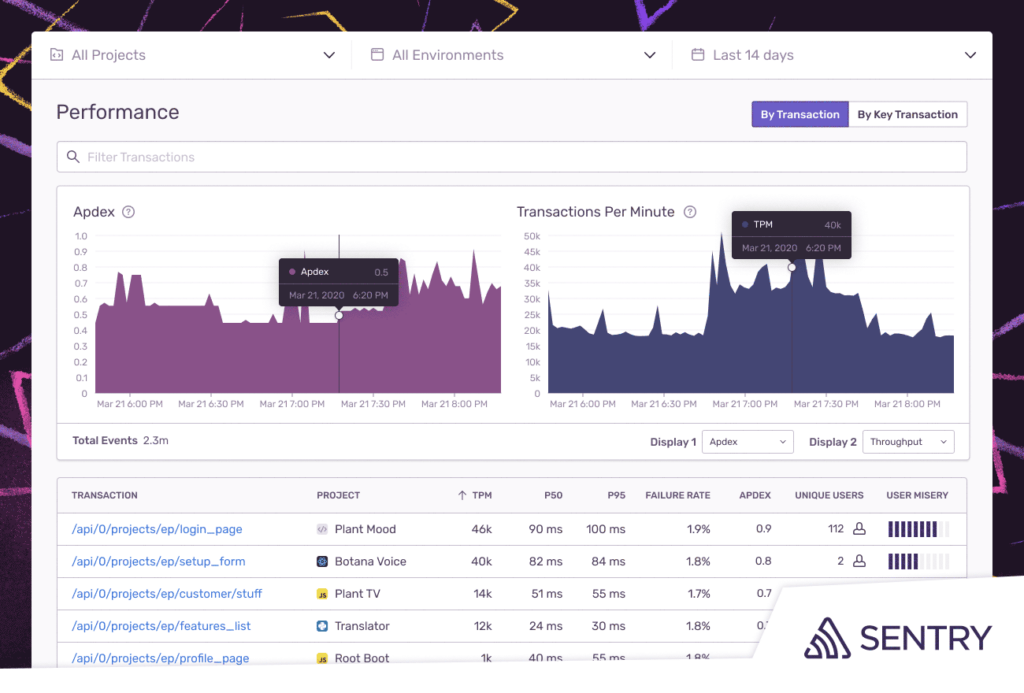
Task: Switch to By Key Transaction view
Action: 908,114
